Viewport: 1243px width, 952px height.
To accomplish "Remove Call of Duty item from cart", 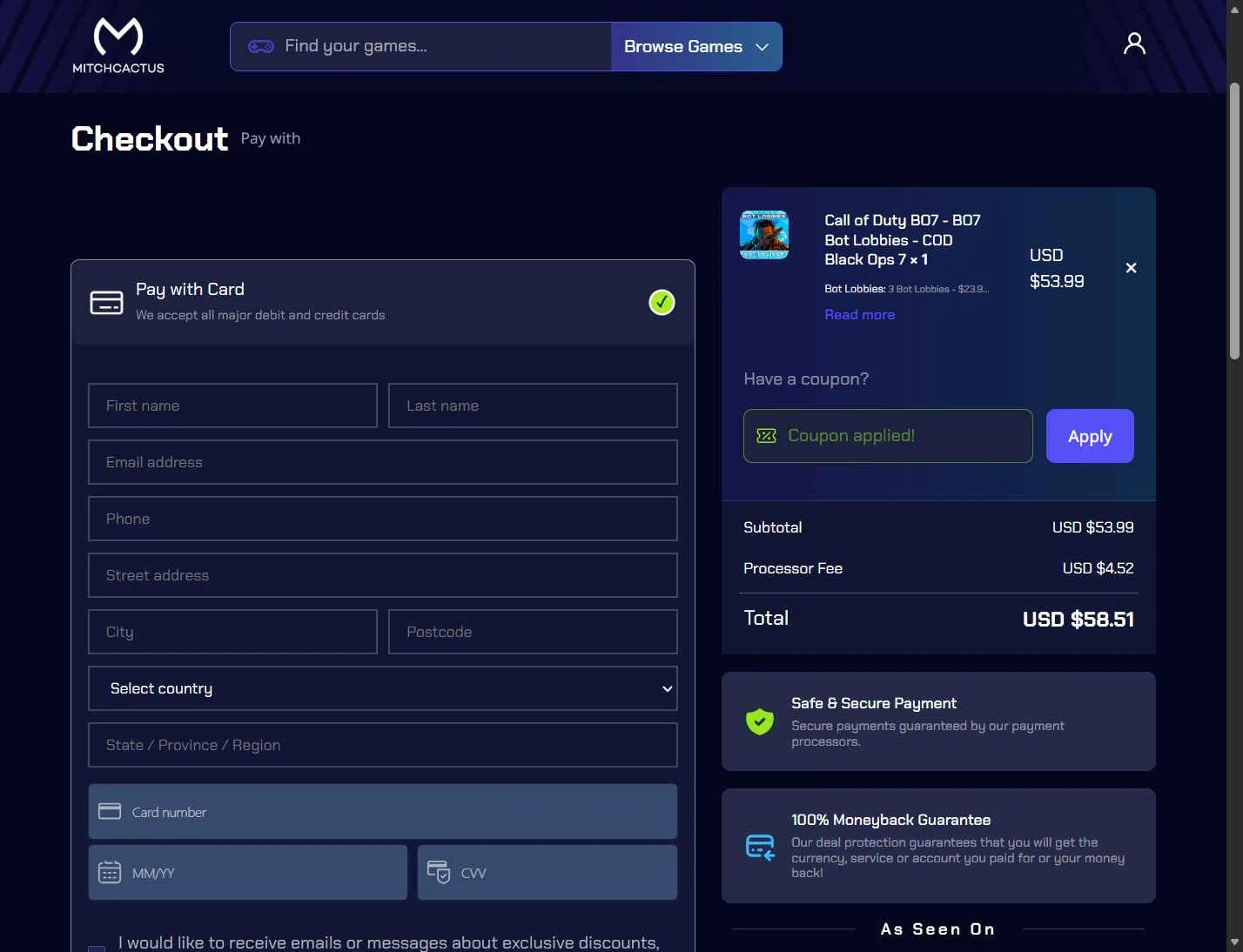I will tap(1131, 268).
